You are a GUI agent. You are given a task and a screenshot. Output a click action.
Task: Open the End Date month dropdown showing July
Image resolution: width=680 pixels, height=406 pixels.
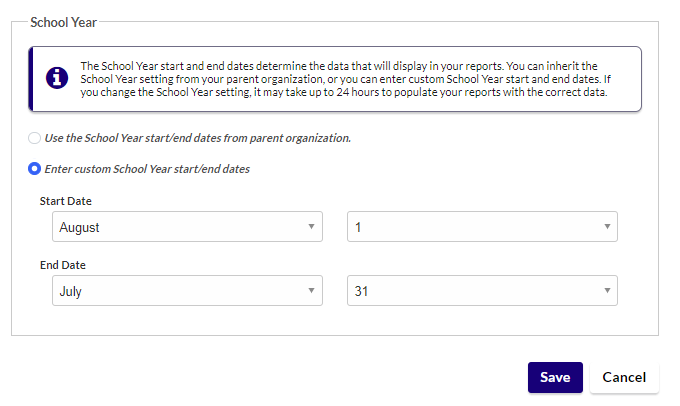pos(187,290)
